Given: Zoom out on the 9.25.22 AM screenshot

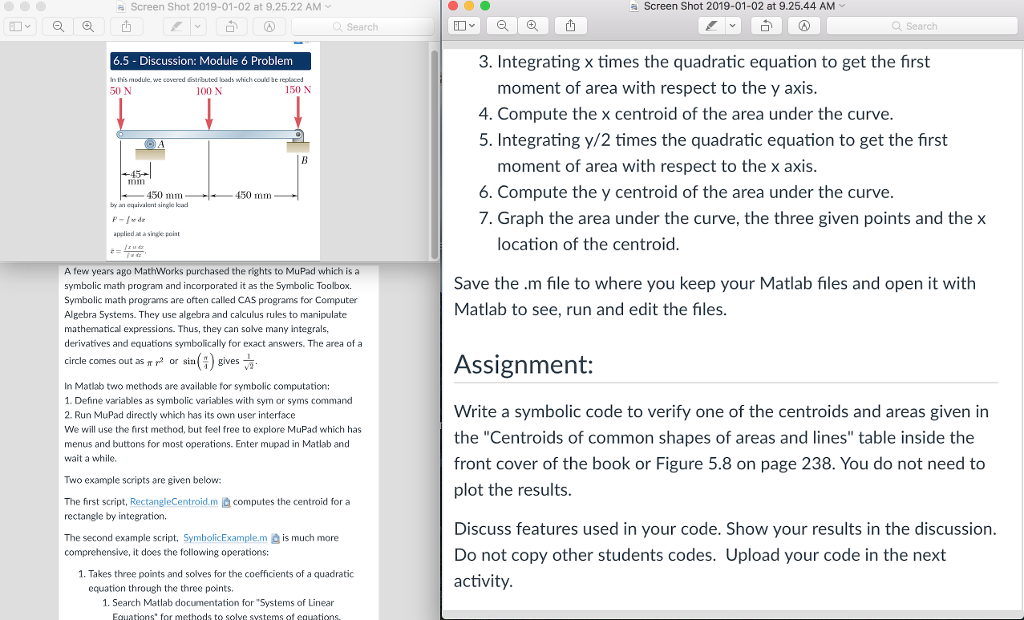Looking at the screenshot, I should tap(58, 26).
